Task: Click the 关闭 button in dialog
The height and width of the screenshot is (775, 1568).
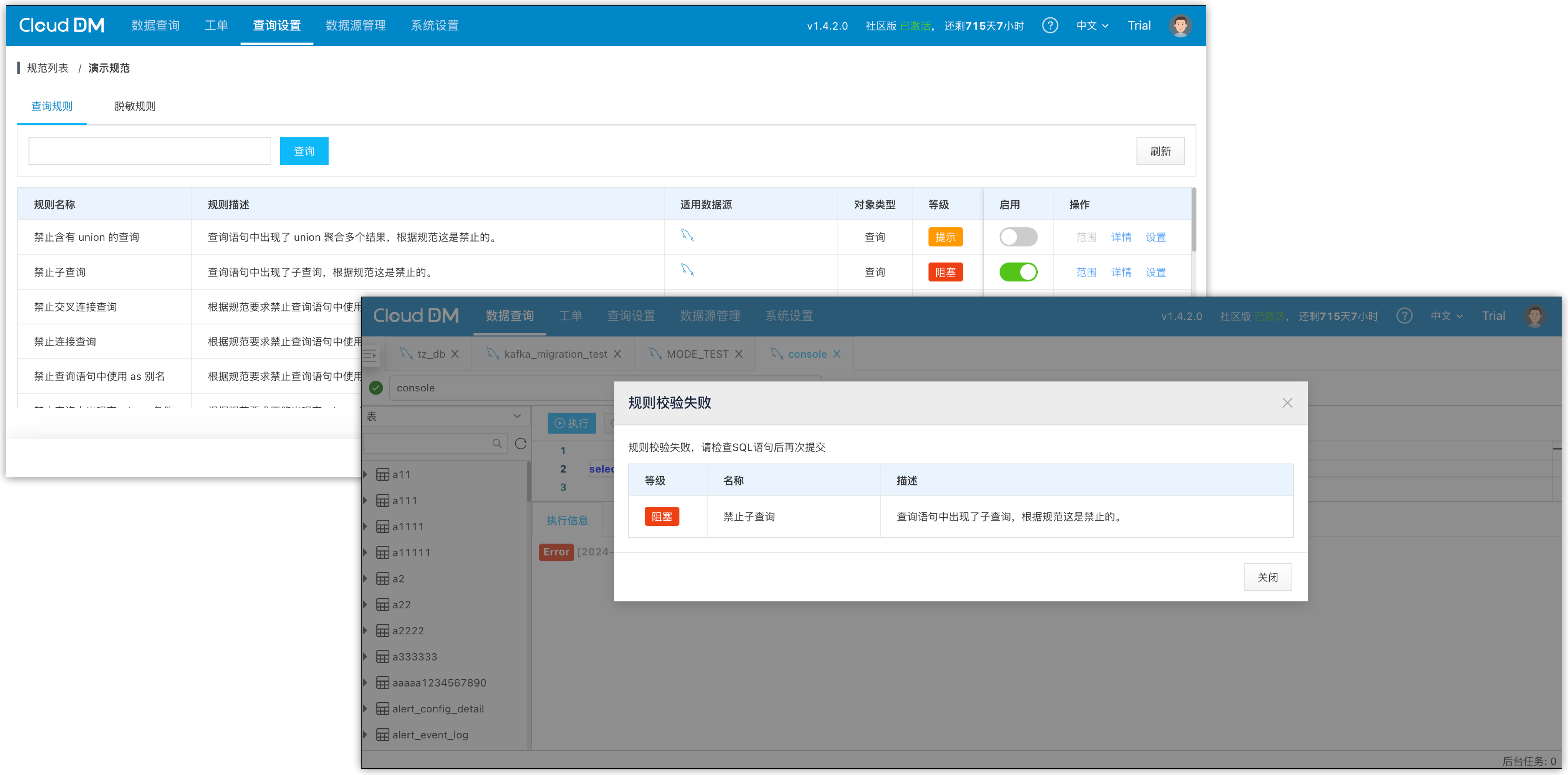Action: [1267, 577]
